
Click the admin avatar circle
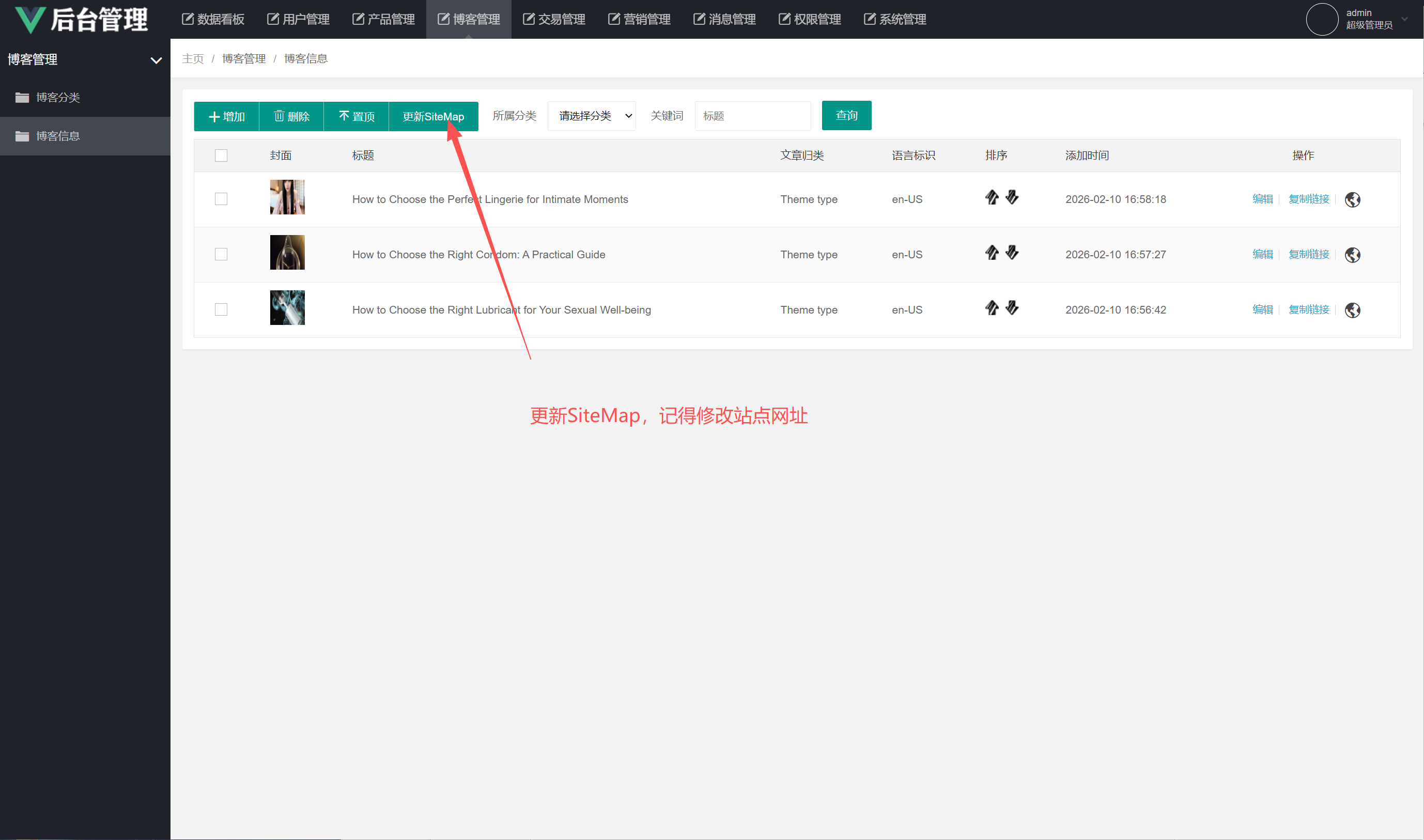click(x=1322, y=19)
